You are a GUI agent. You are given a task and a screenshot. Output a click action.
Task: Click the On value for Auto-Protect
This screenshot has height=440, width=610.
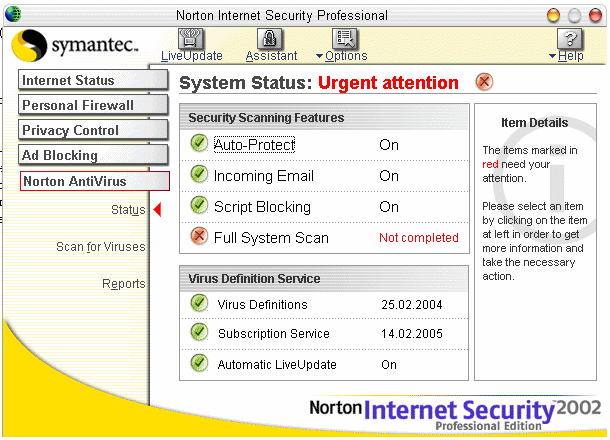(x=389, y=145)
